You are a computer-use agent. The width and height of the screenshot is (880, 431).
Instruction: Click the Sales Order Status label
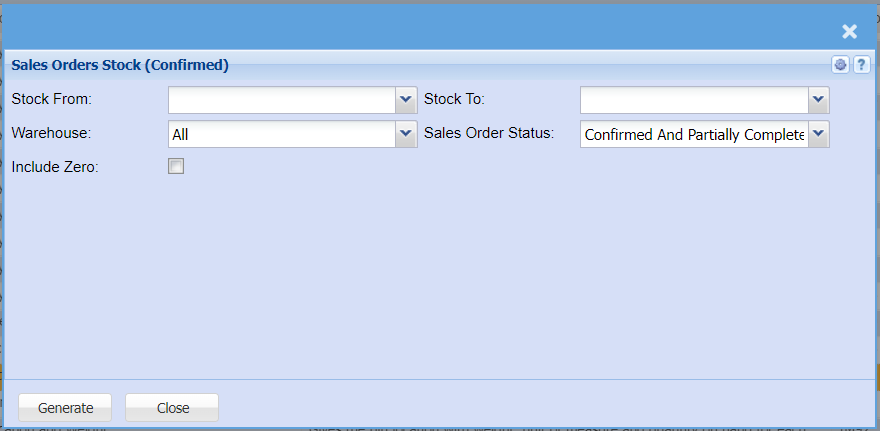pos(489,132)
